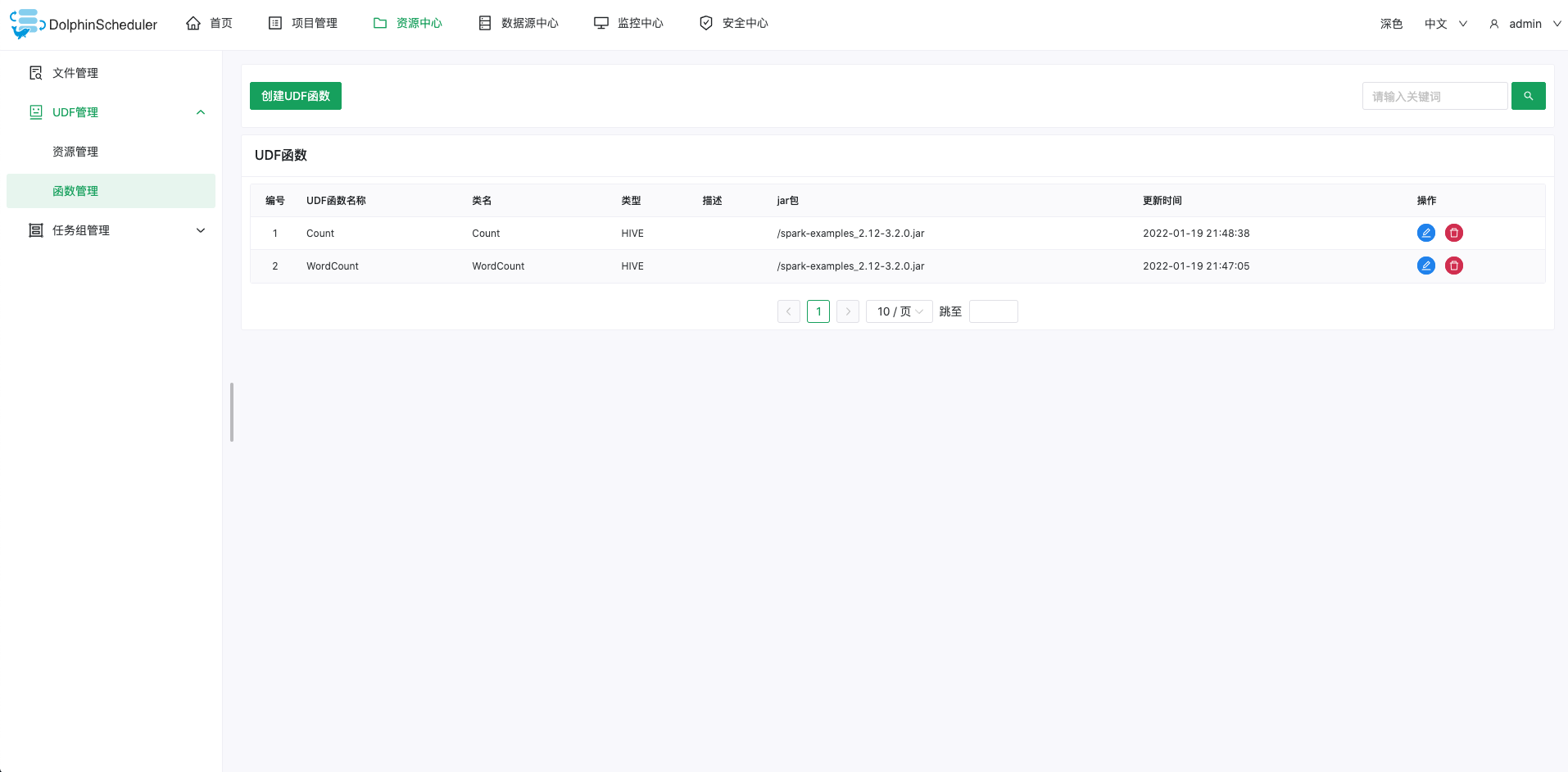Click the DolphinScheduler logo icon
Viewport: 1568px width, 772px height.
(27, 24)
